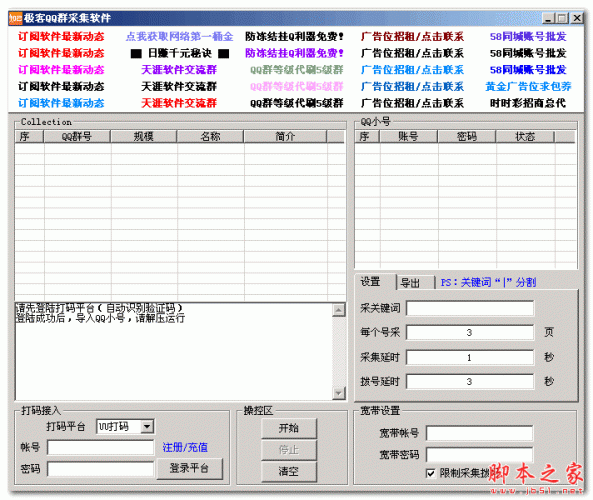The height and width of the screenshot is (500, 593).
Task: Click the 每个号采 pages input field
Action: (470, 333)
